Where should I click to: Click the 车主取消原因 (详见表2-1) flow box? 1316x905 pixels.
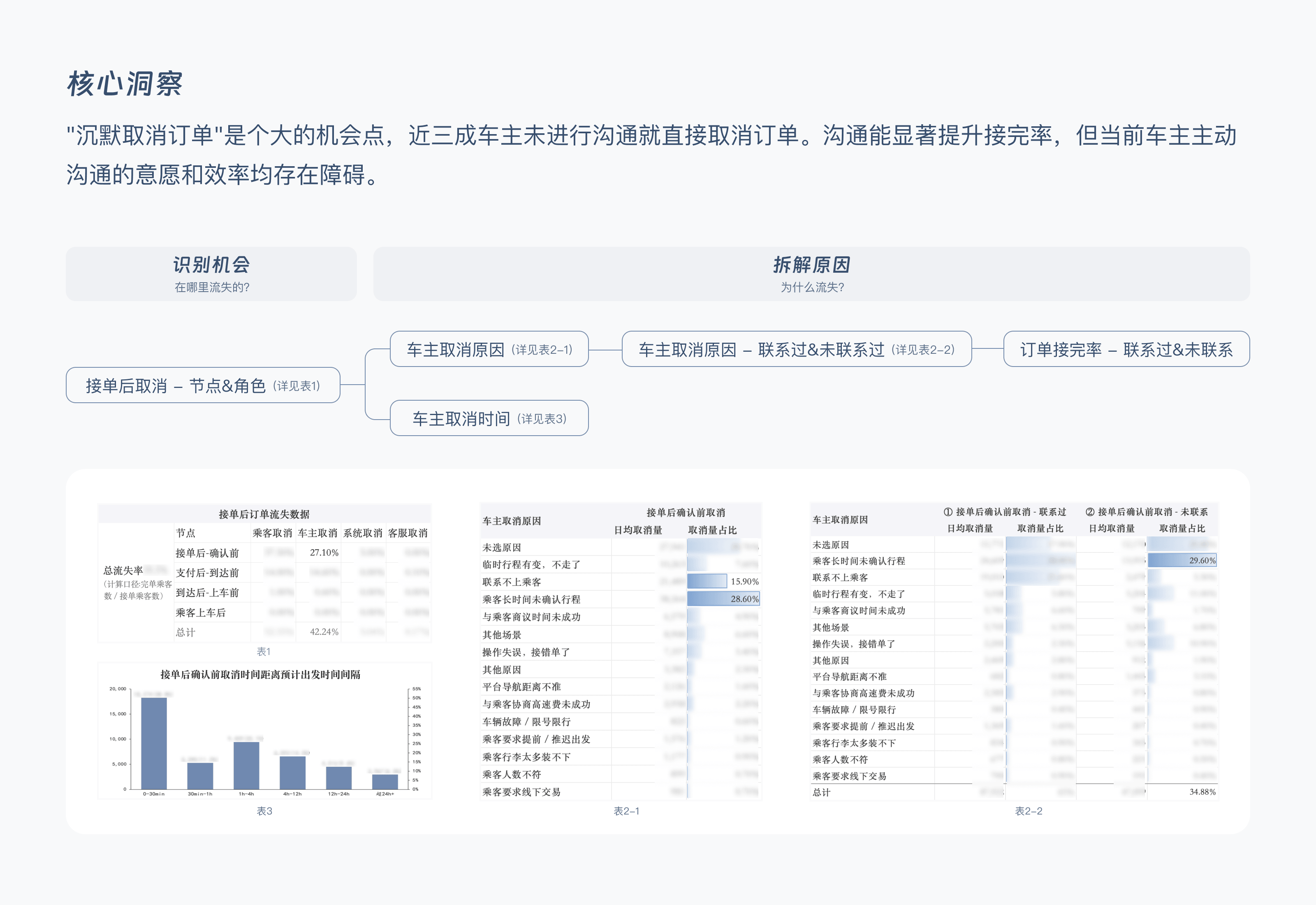489,349
